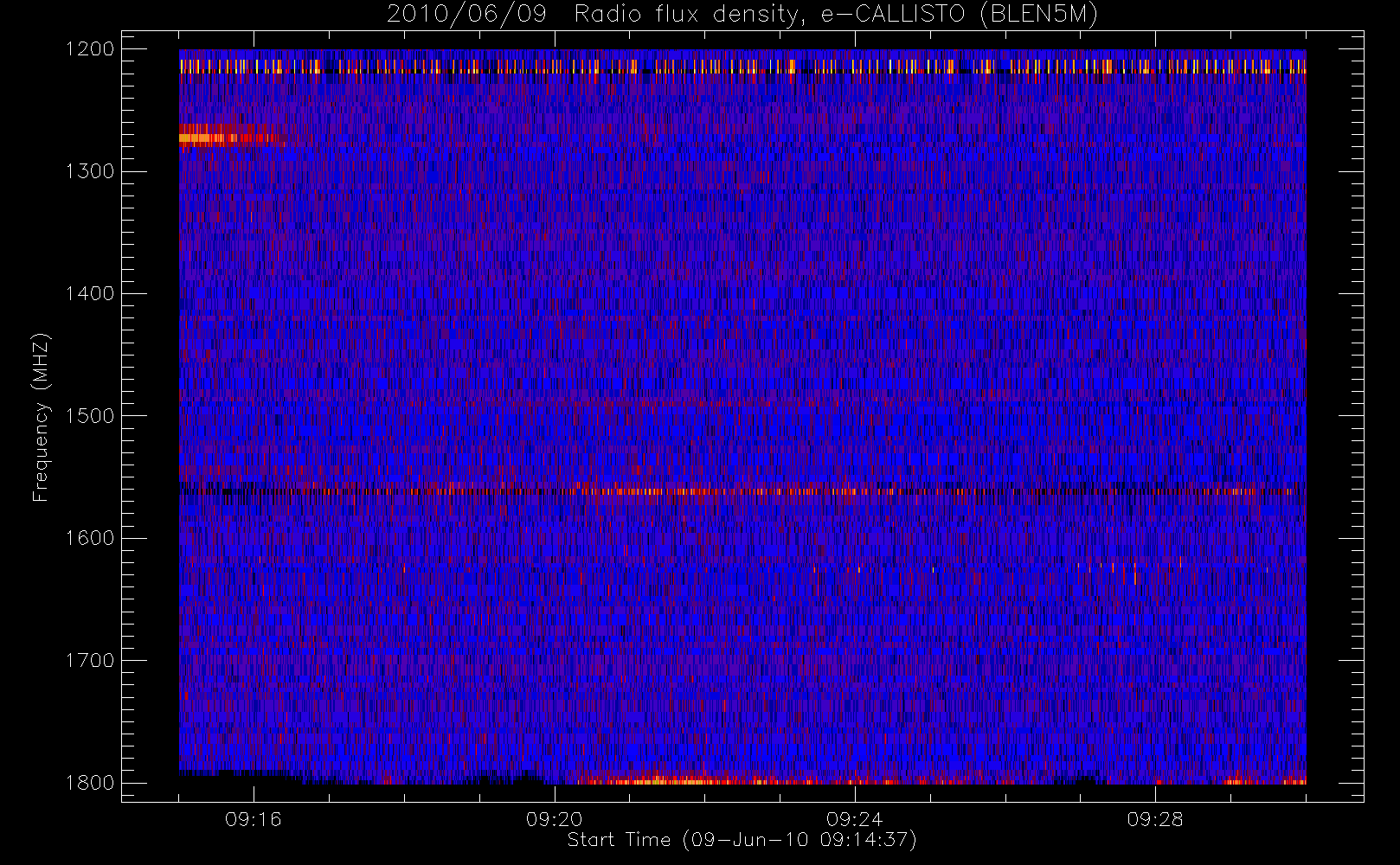This screenshot has height=865, width=1400.
Task: Click the 09:16 time tick label
Action: 254,819
